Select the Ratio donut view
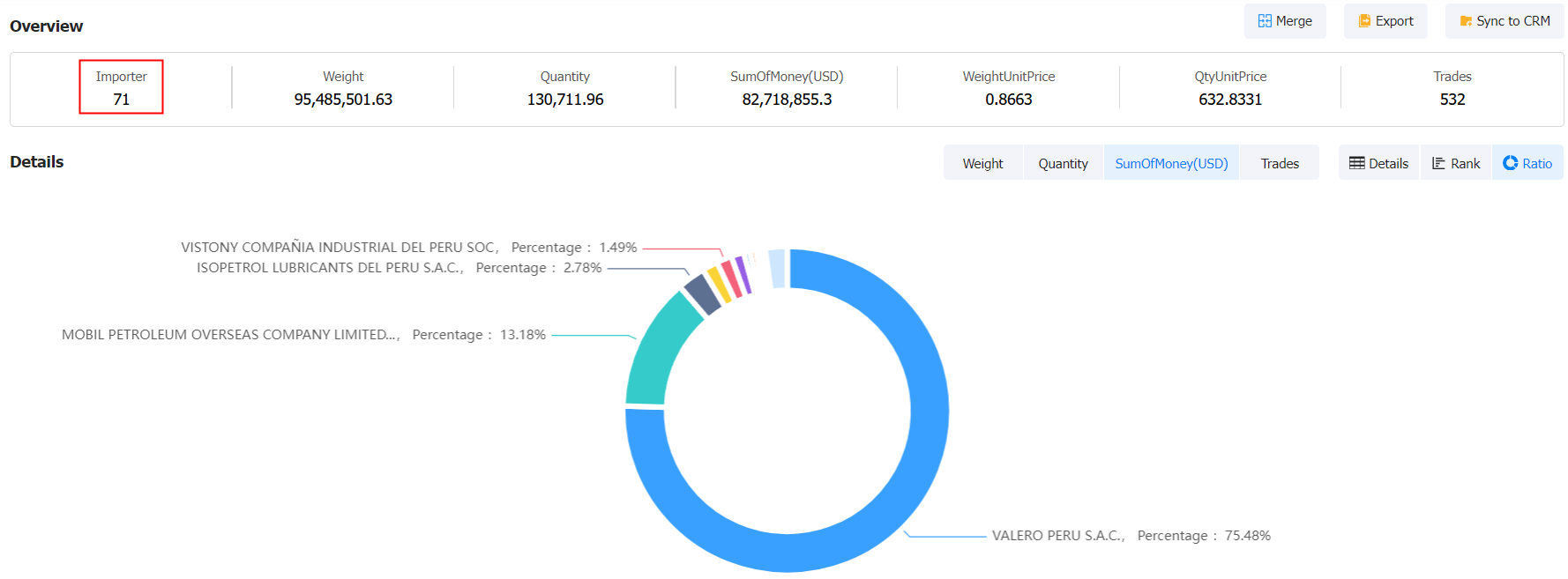 click(1527, 163)
